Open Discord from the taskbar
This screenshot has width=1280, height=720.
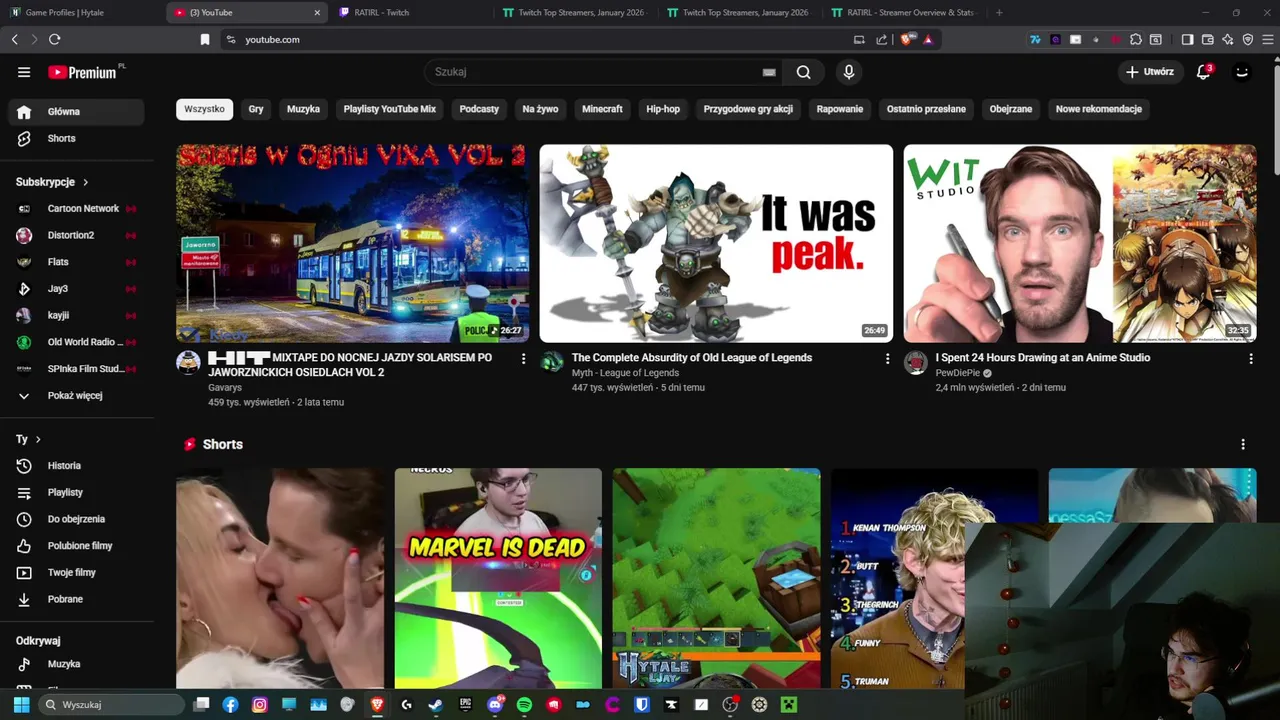tap(495, 705)
